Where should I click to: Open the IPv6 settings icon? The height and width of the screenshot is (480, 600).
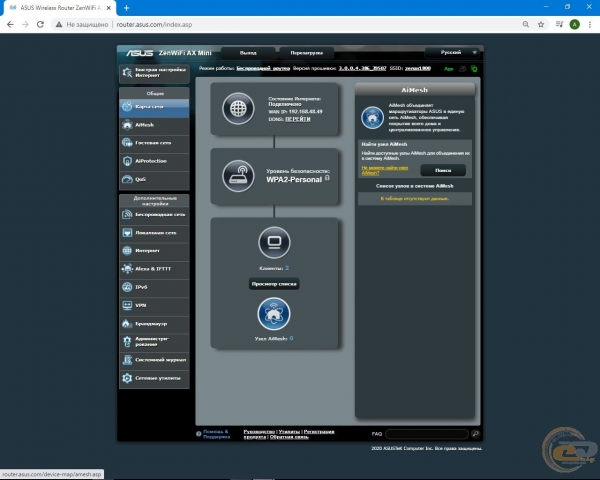[127, 287]
